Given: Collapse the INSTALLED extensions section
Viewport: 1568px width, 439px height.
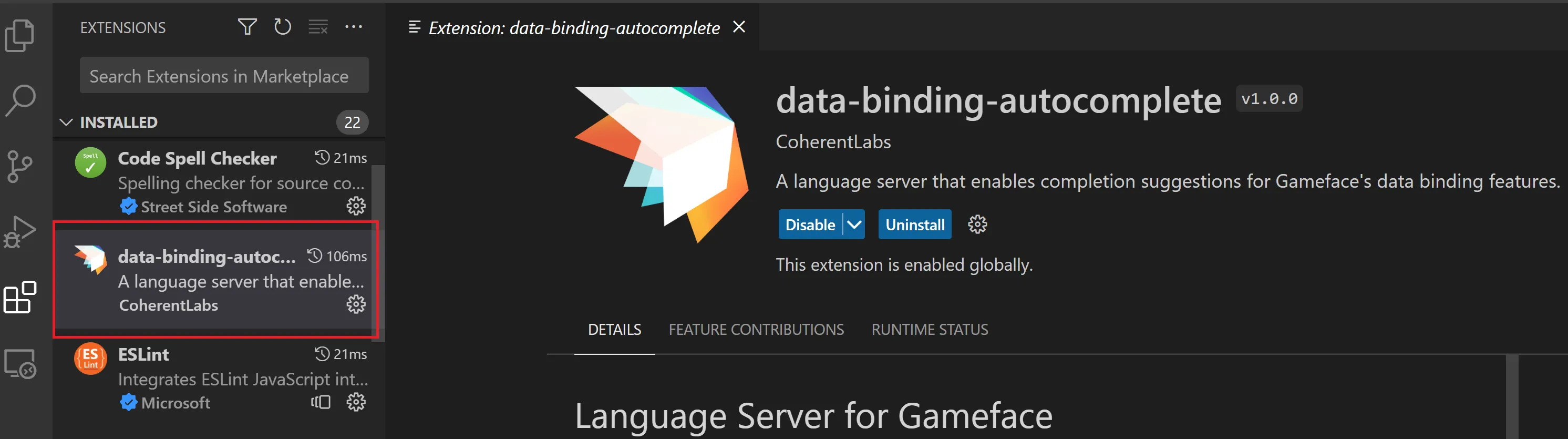Looking at the screenshot, I should [66, 122].
